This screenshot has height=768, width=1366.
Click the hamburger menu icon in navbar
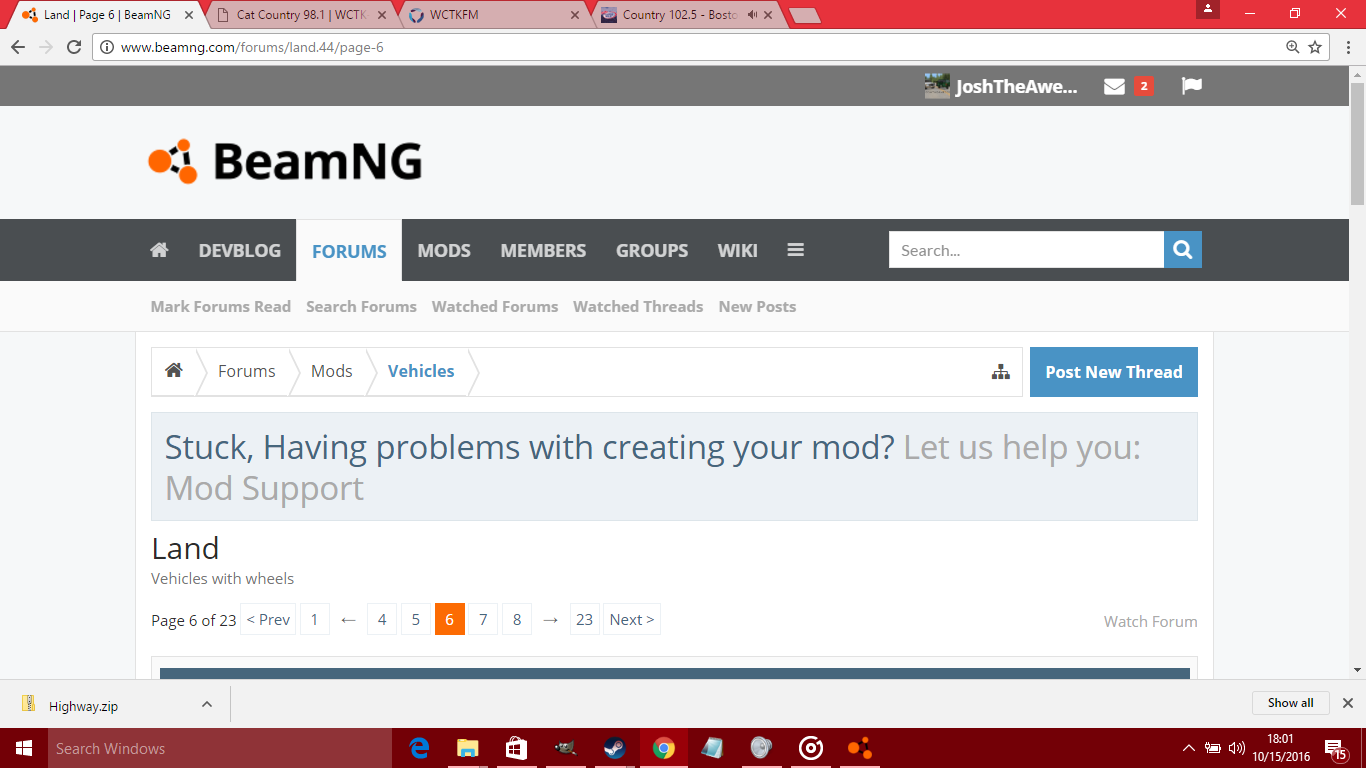[796, 250]
